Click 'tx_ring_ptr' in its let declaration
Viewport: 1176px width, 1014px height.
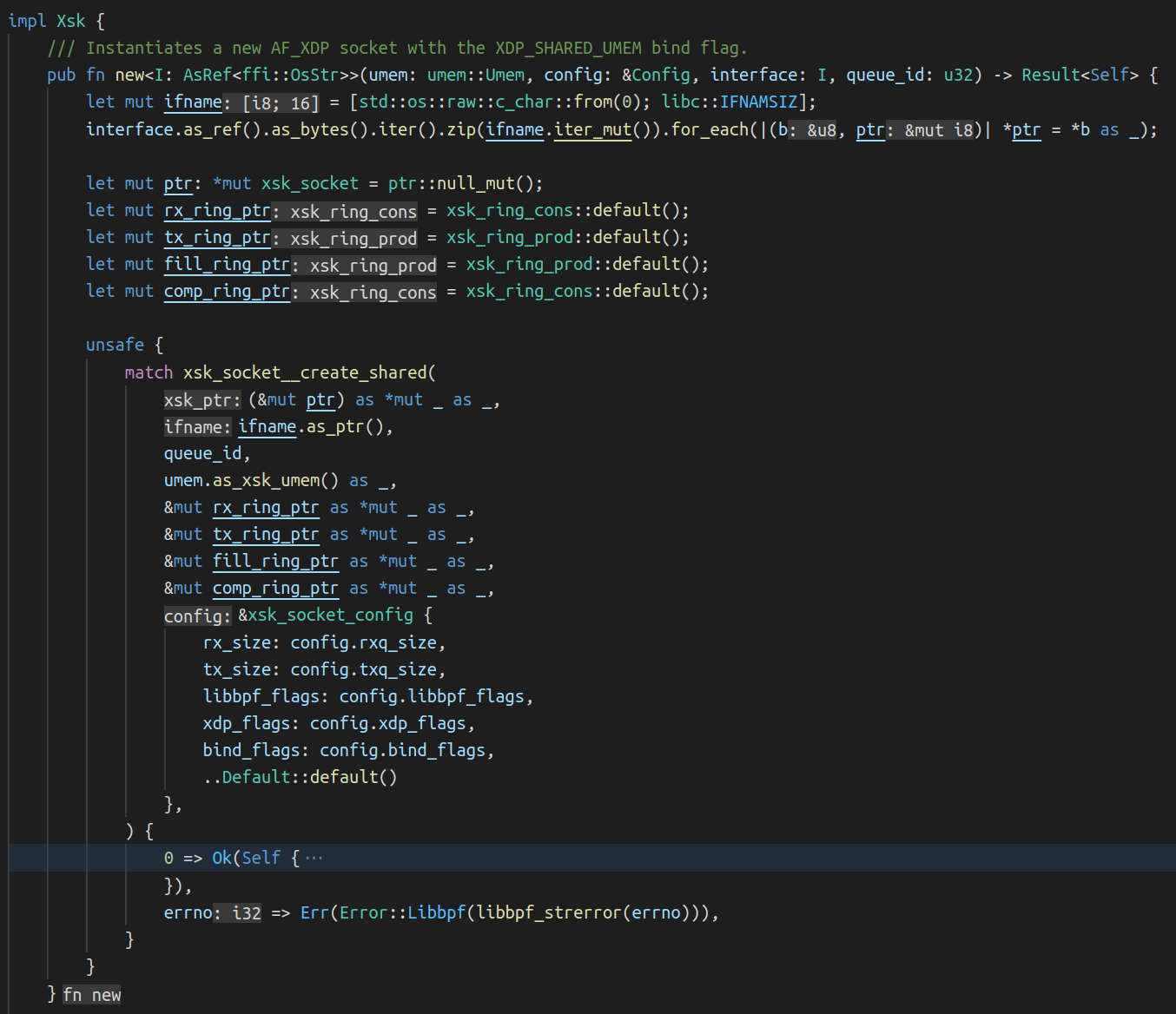[x=217, y=237]
